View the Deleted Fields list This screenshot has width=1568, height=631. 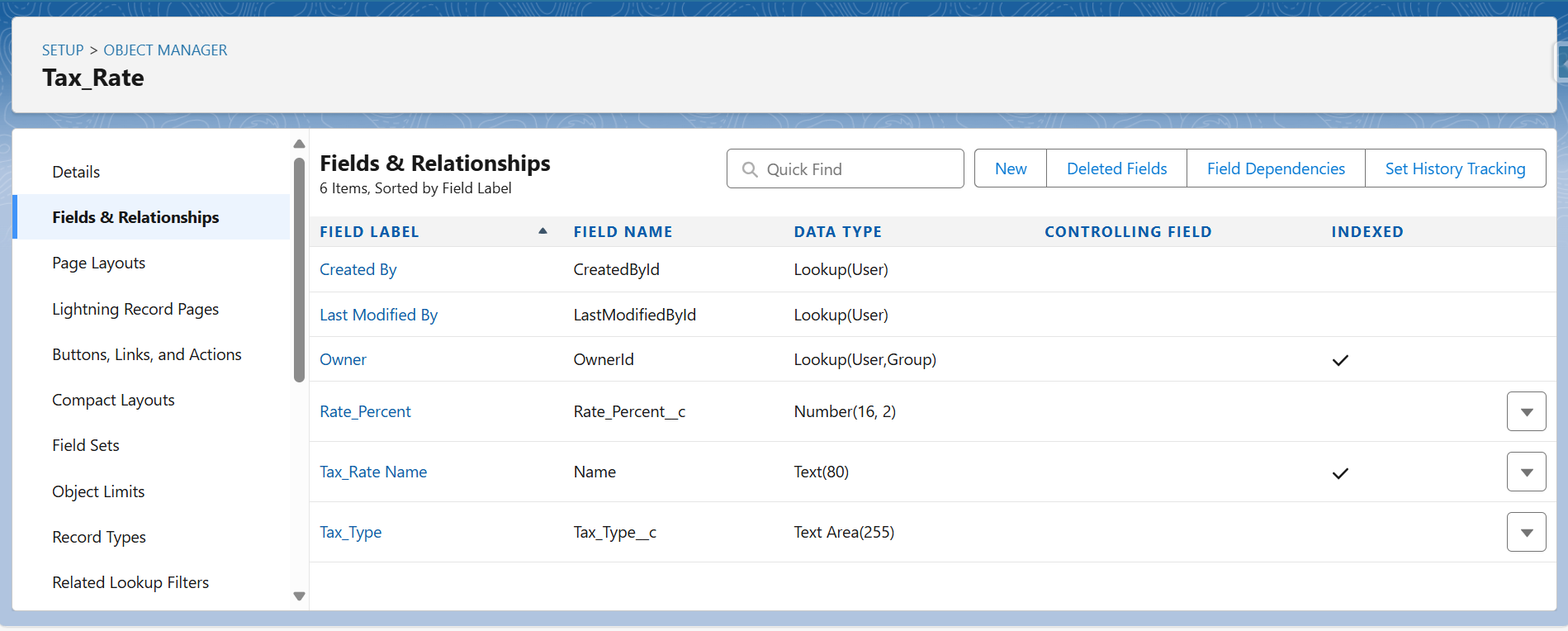pos(1116,168)
